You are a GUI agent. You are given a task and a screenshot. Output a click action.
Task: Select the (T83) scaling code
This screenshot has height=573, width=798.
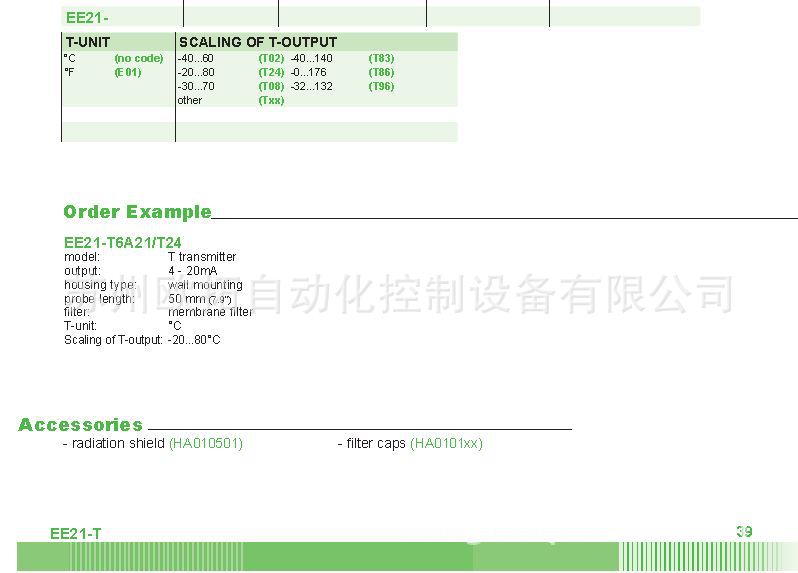[x=381, y=58]
